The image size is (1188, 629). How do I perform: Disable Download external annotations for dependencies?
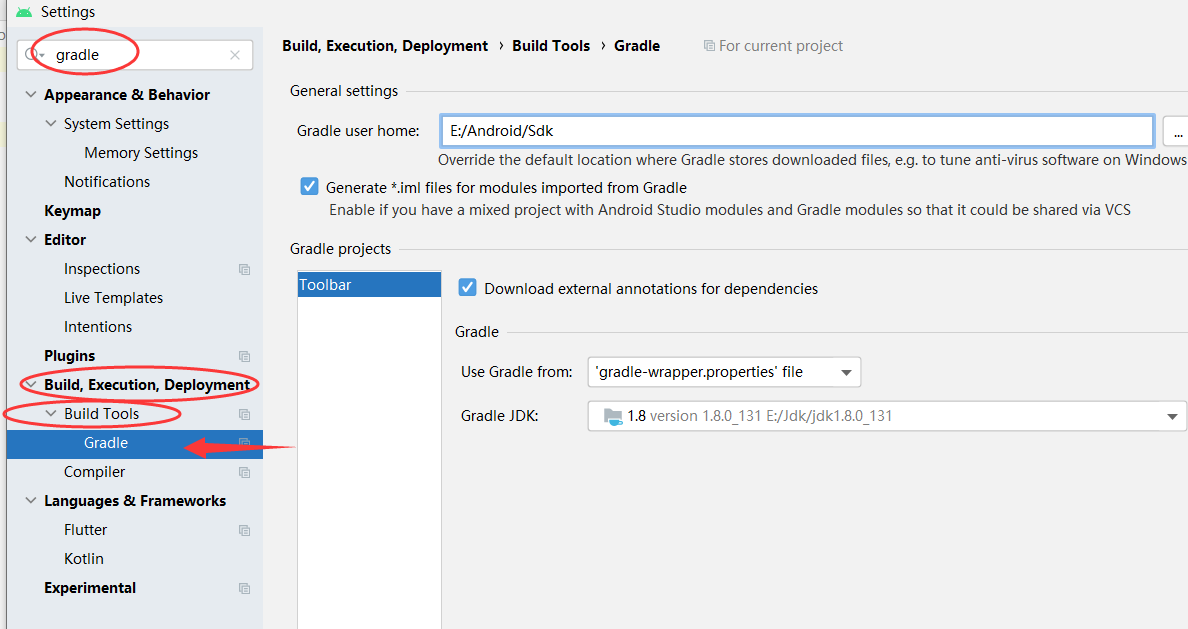point(467,288)
